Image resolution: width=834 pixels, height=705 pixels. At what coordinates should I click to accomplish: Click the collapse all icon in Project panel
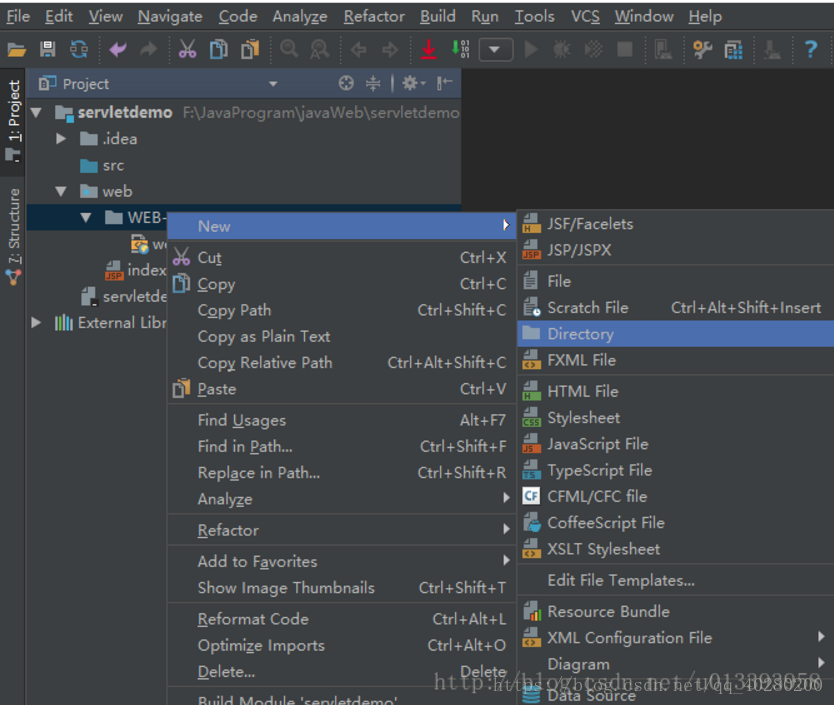point(373,83)
